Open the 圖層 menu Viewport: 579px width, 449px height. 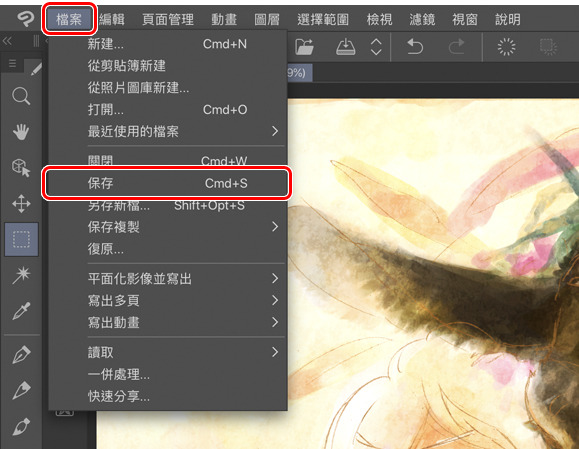267,19
